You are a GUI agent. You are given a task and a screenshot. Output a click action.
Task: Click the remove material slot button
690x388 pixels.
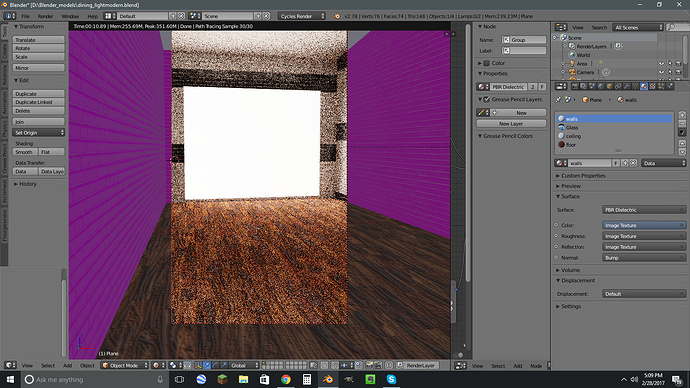tap(682, 123)
